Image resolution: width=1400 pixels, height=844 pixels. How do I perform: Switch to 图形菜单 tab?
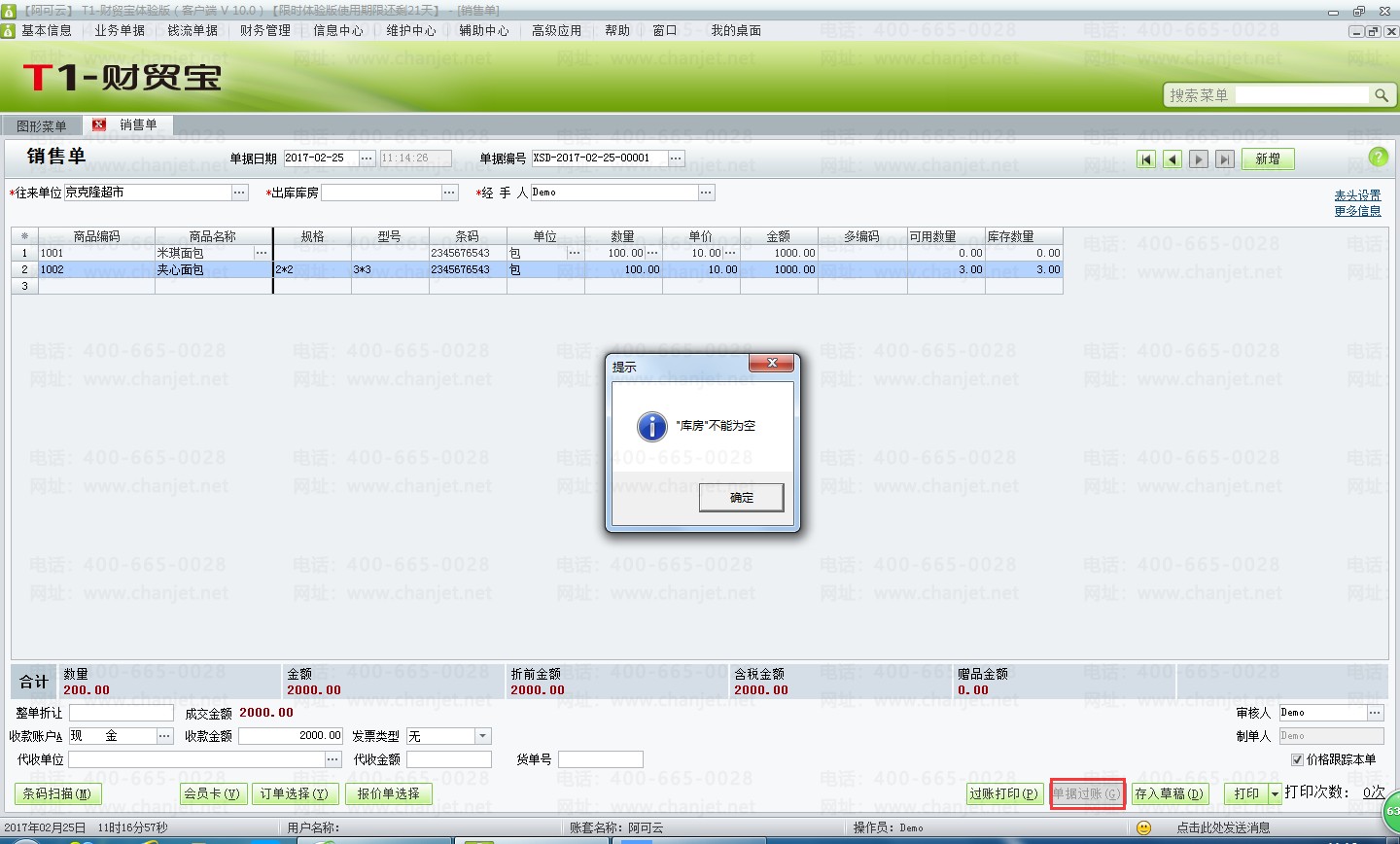[42, 125]
